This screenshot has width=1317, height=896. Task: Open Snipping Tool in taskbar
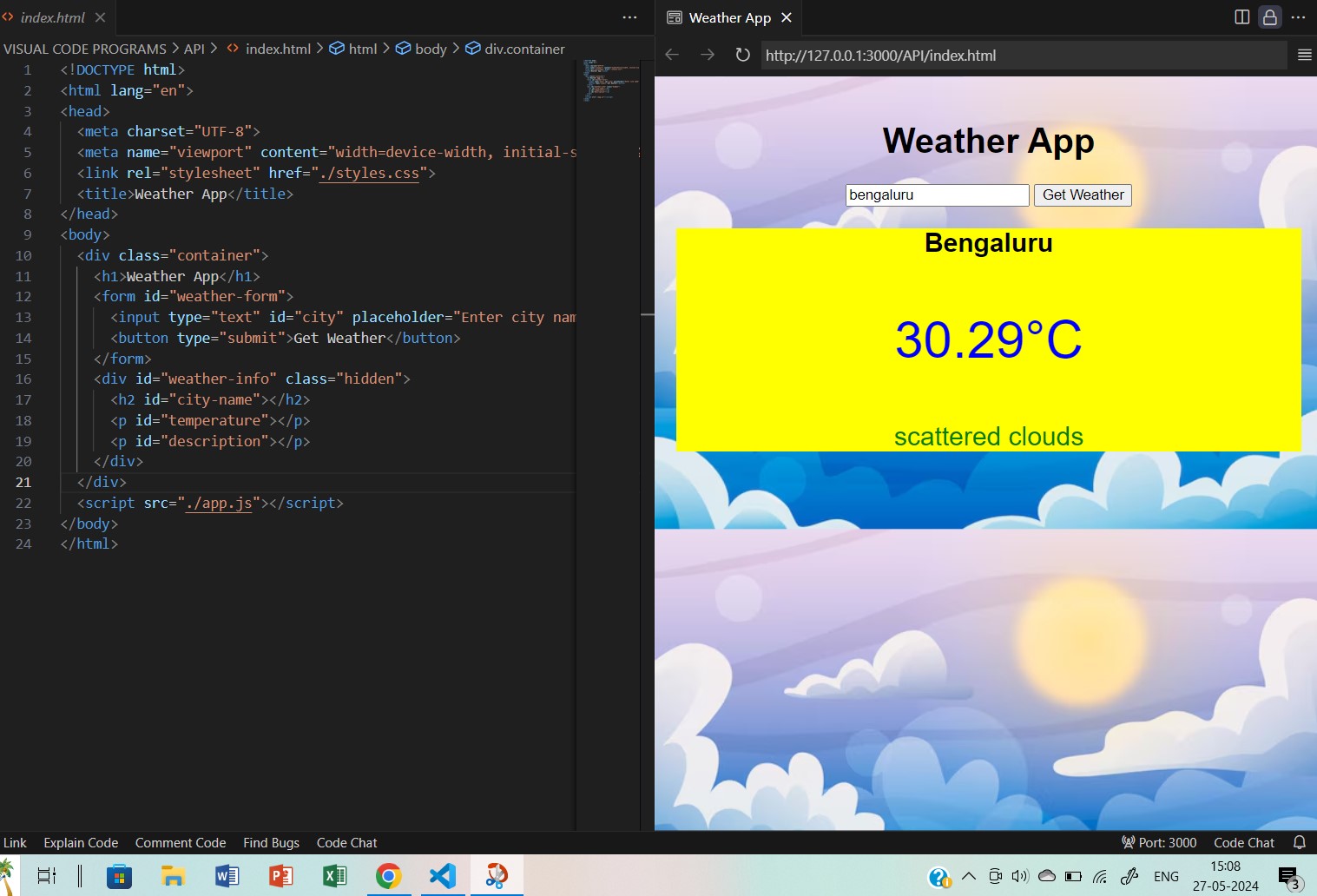(497, 876)
